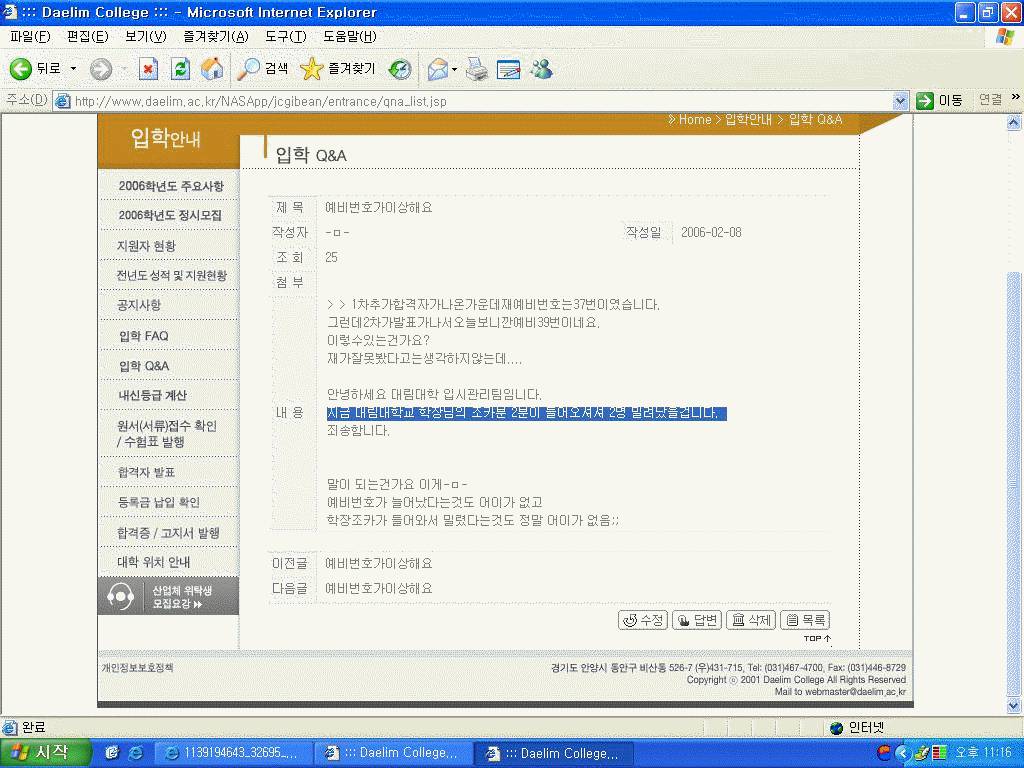
Task: Click the Print icon in the toolbar
Action: pos(477,68)
